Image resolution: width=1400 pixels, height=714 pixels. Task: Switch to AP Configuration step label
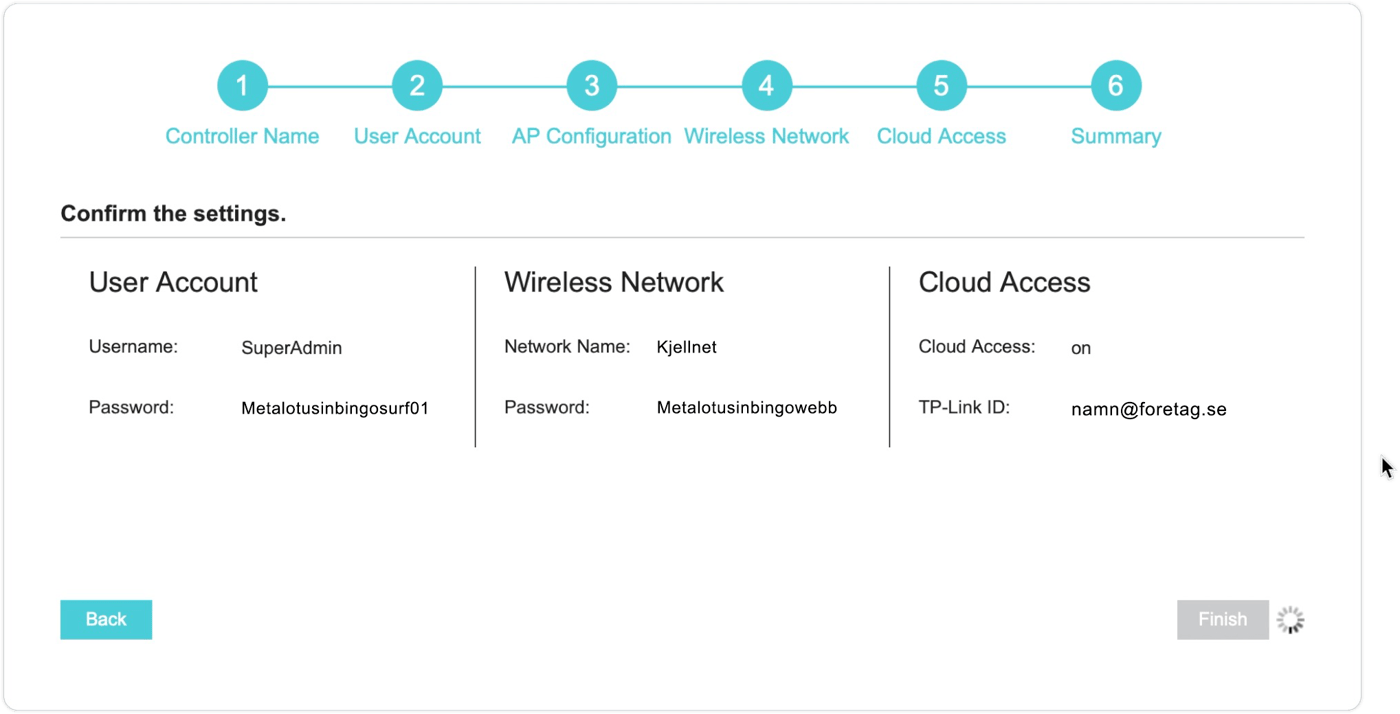click(x=591, y=136)
